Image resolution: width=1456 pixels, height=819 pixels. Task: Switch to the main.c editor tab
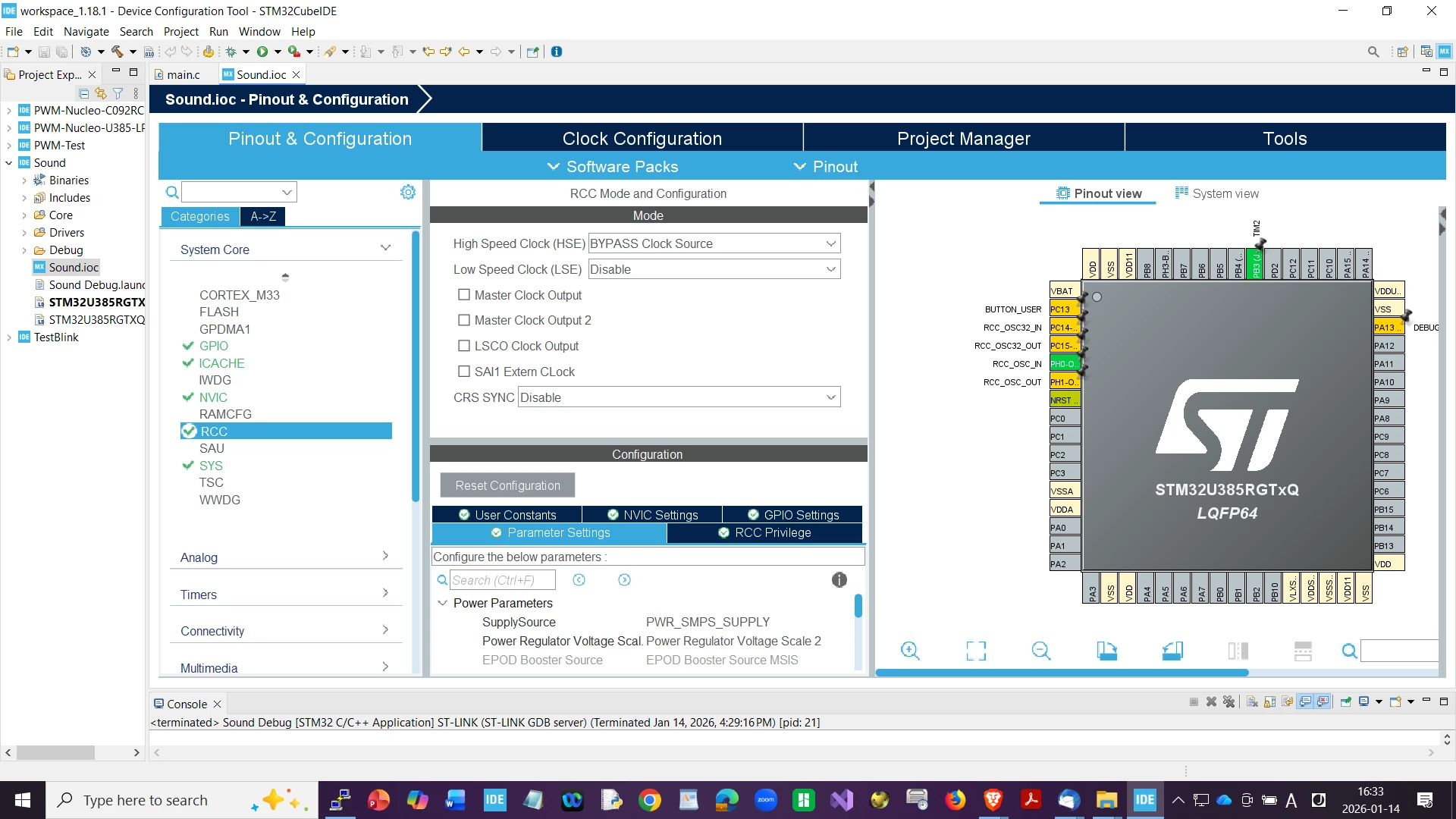click(x=184, y=74)
